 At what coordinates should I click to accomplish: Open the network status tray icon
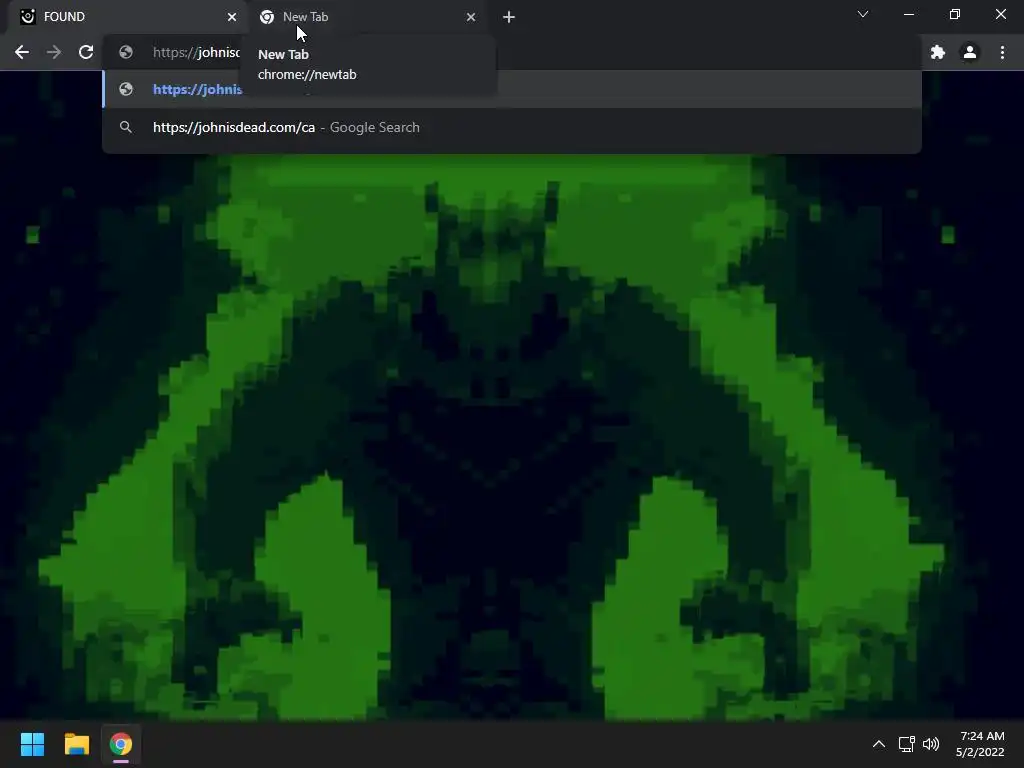pyautogui.click(x=906, y=744)
